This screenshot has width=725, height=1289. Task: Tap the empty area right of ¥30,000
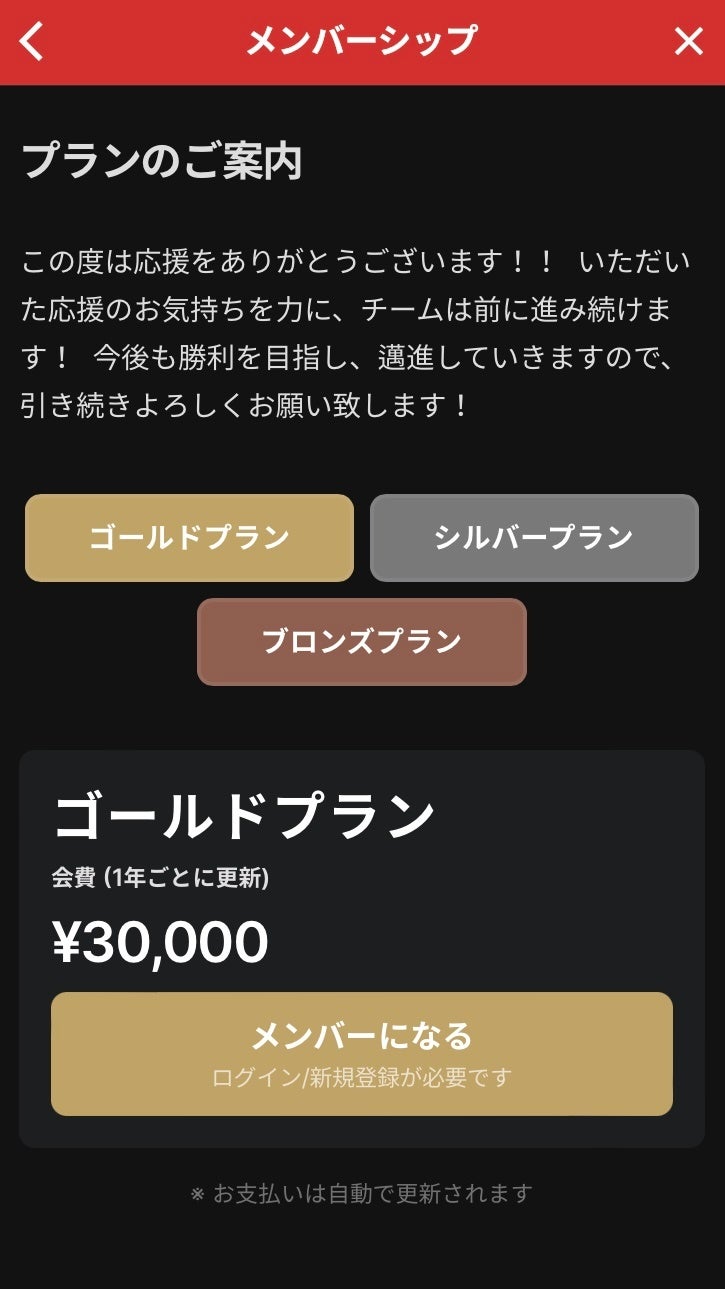(x=480, y=942)
